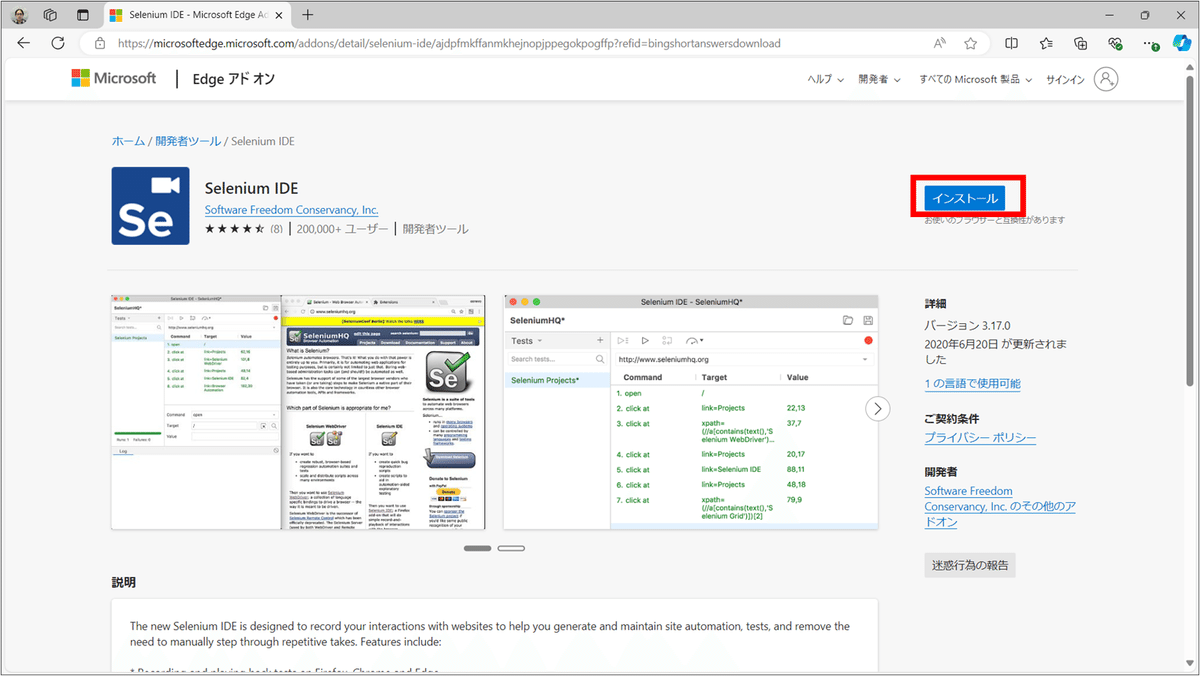Viewport: 1200px width, 676px height.
Task: Reload the page with refresh icon
Action: coord(58,43)
